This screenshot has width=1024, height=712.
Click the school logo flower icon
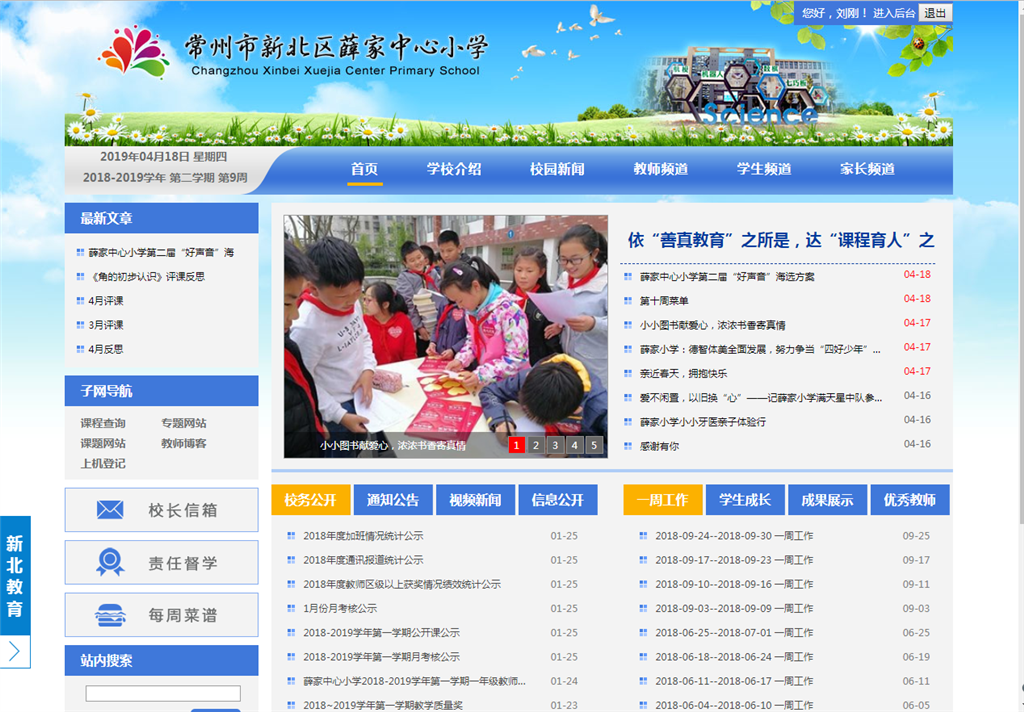pos(134,52)
